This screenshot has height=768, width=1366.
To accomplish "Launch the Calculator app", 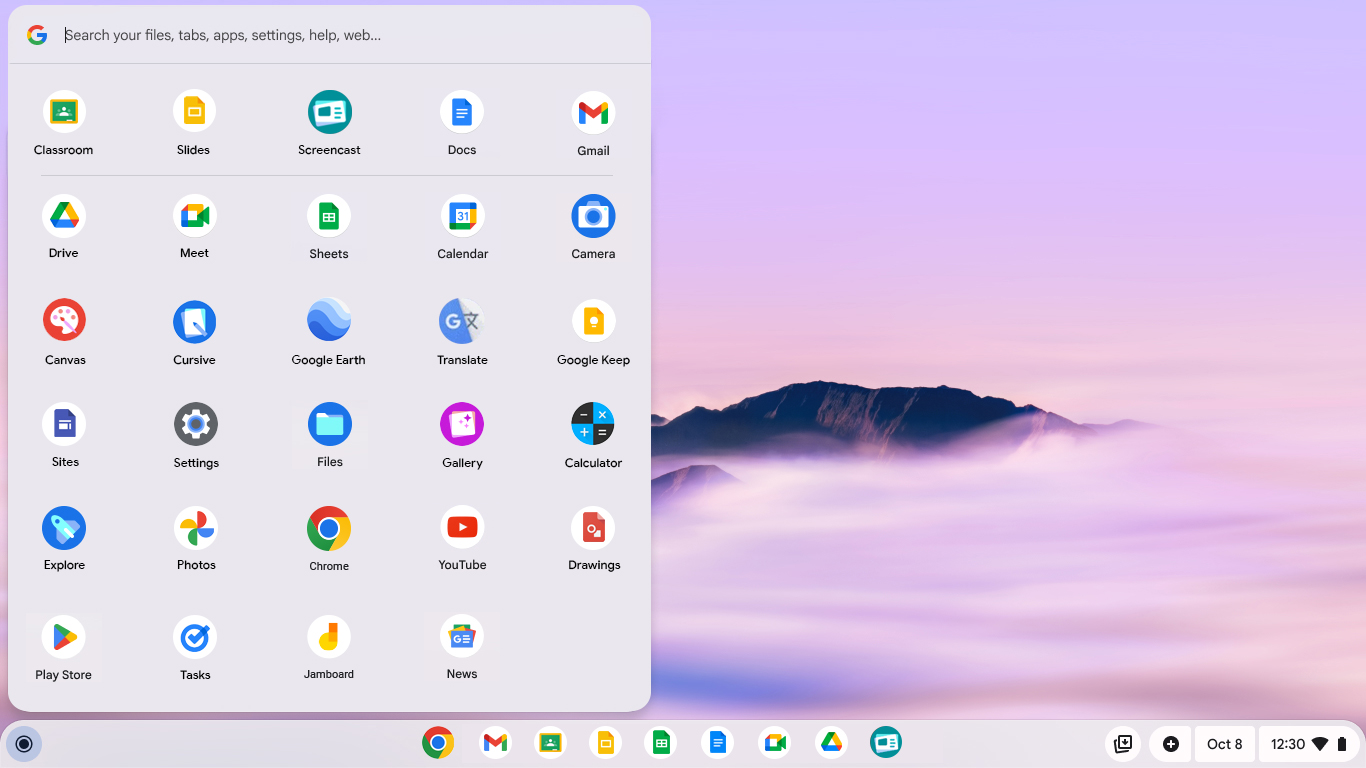I will pos(593,423).
